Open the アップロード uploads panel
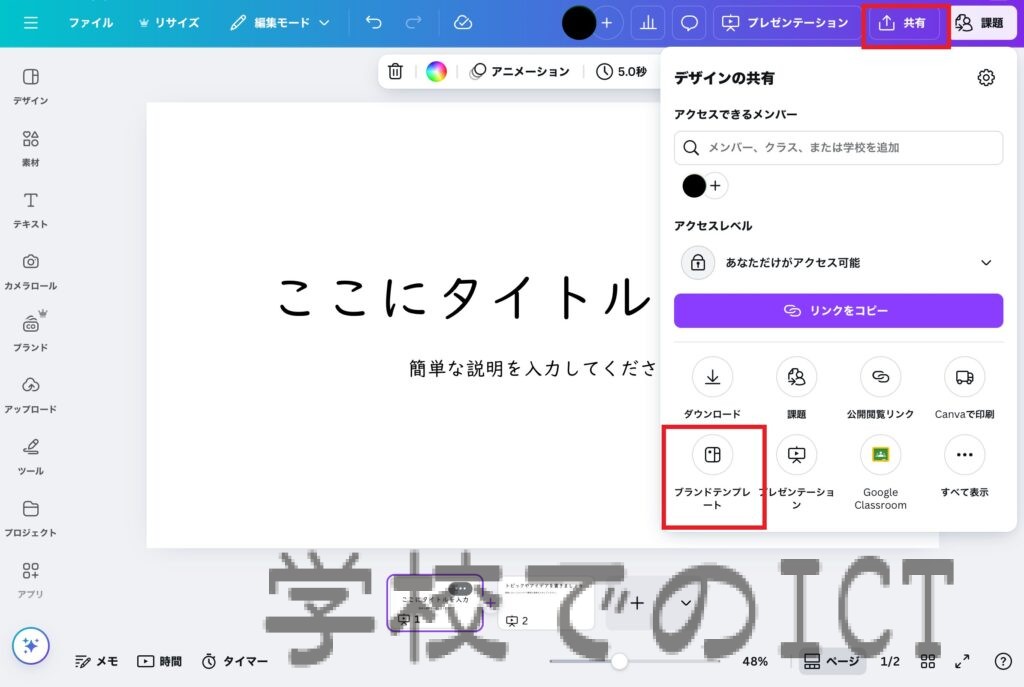The width and height of the screenshot is (1024, 687). (31, 394)
